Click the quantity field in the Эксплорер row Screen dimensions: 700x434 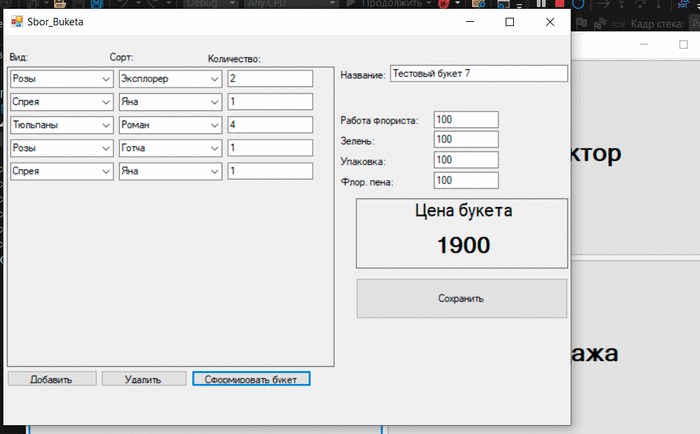270,79
